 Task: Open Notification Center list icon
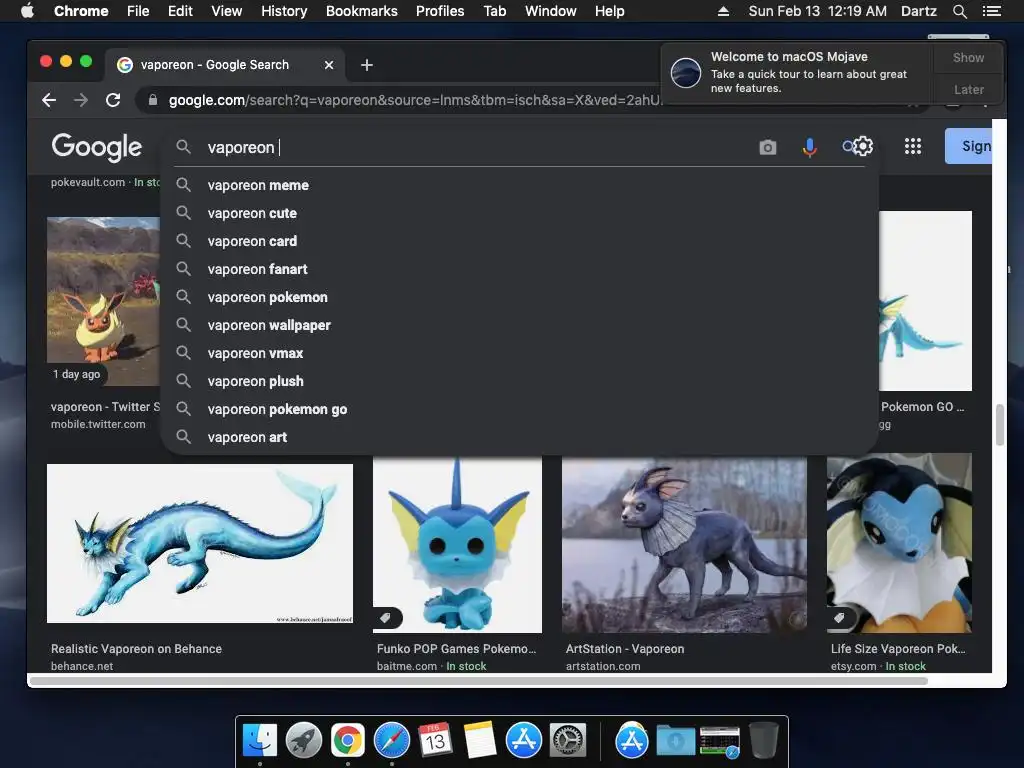(991, 11)
